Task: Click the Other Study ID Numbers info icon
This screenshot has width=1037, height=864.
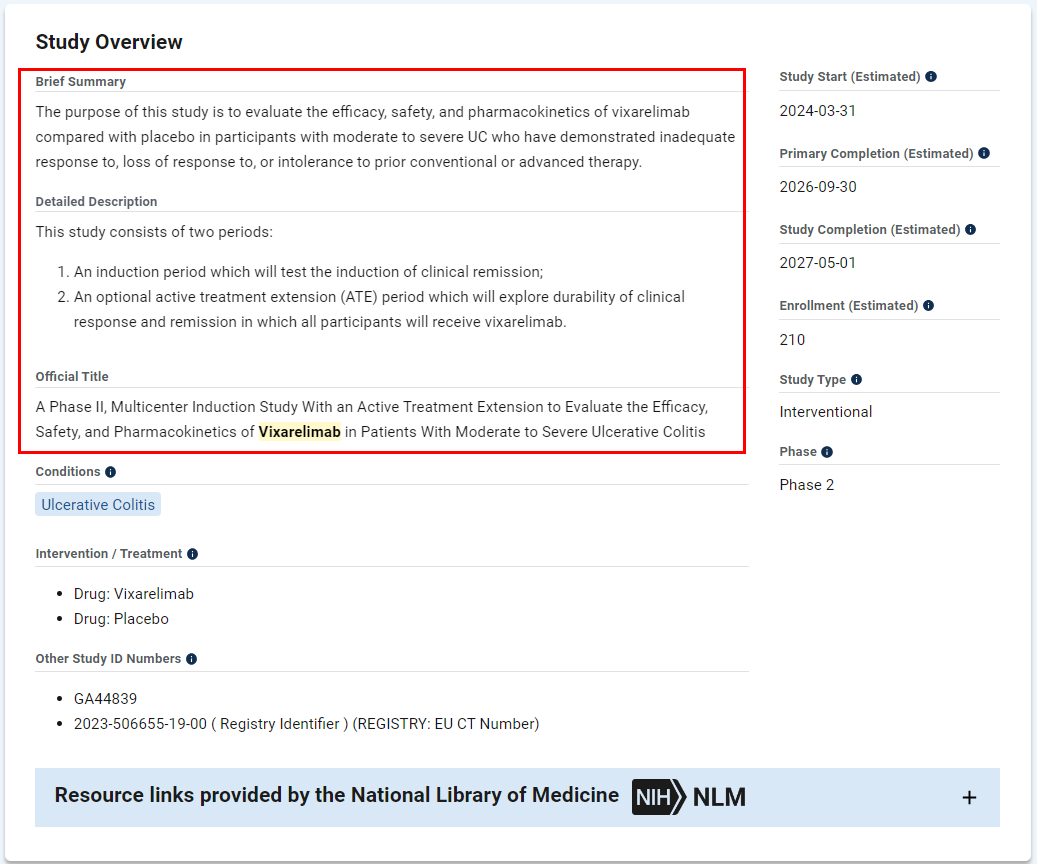Action: (x=191, y=659)
